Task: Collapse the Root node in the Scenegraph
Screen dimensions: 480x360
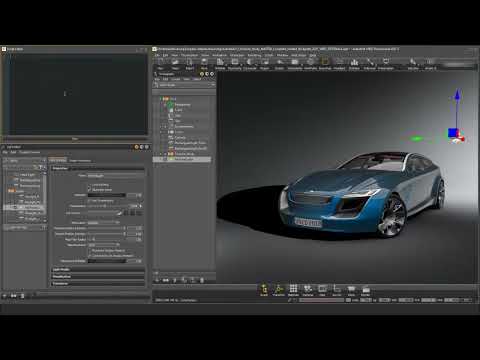Action: click(161, 99)
